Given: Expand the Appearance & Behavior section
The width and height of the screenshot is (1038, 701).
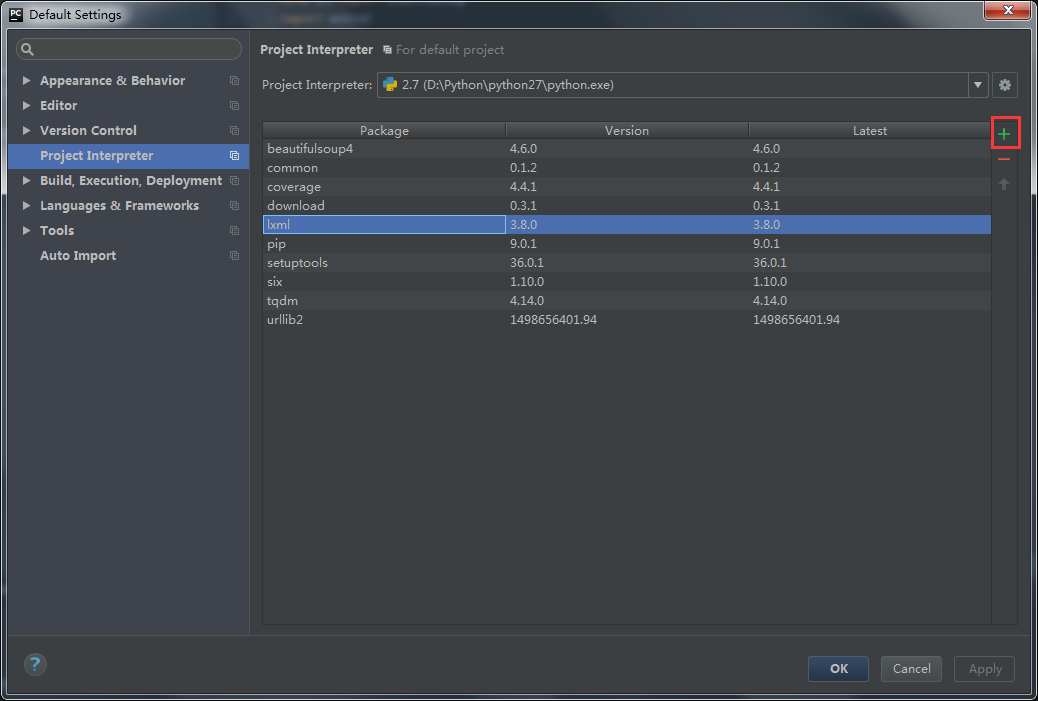Looking at the screenshot, I should (26, 81).
